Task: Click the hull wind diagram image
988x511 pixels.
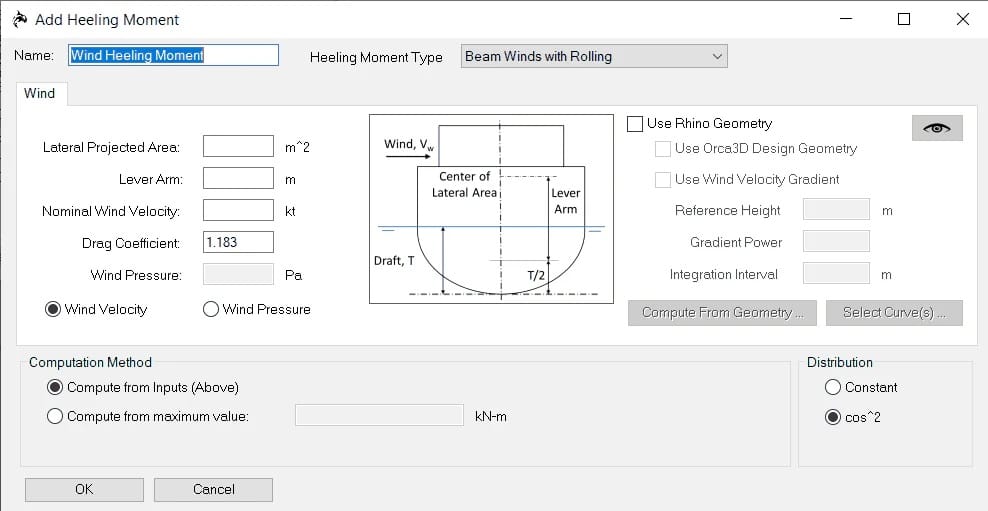Action: click(491, 208)
